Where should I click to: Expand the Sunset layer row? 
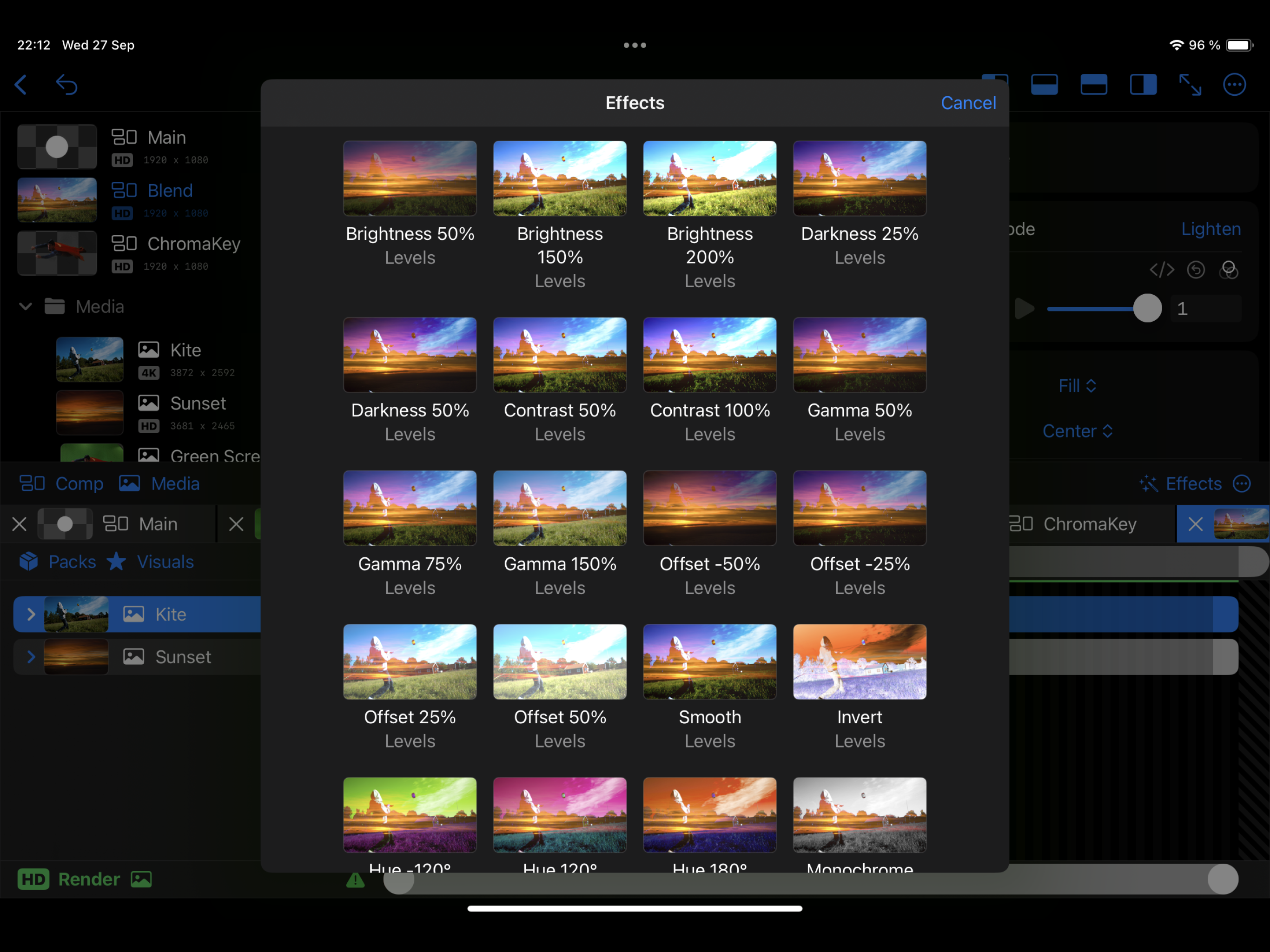[x=31, y=657]
